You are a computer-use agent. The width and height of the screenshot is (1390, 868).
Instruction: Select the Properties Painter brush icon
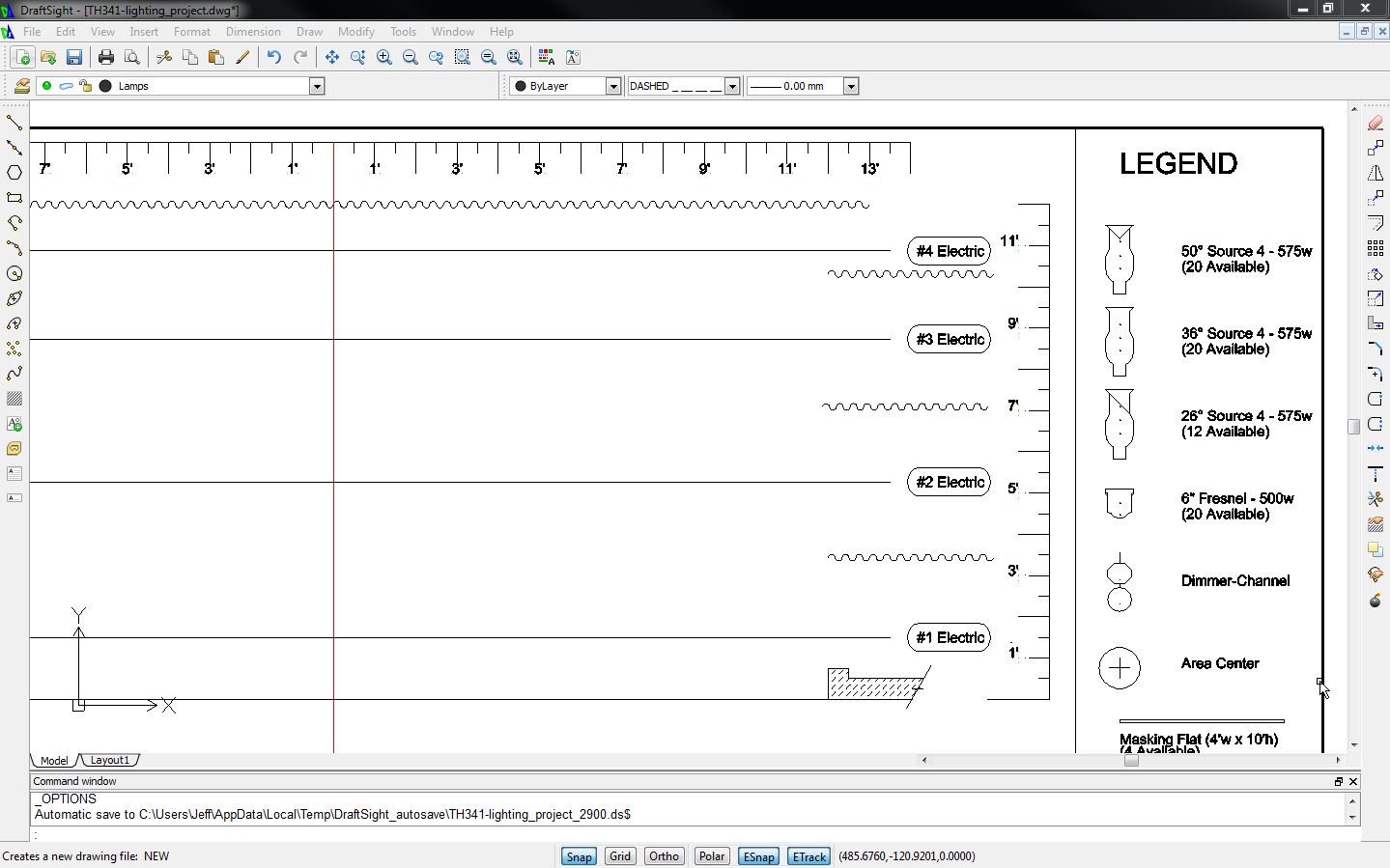pos(242,58)
